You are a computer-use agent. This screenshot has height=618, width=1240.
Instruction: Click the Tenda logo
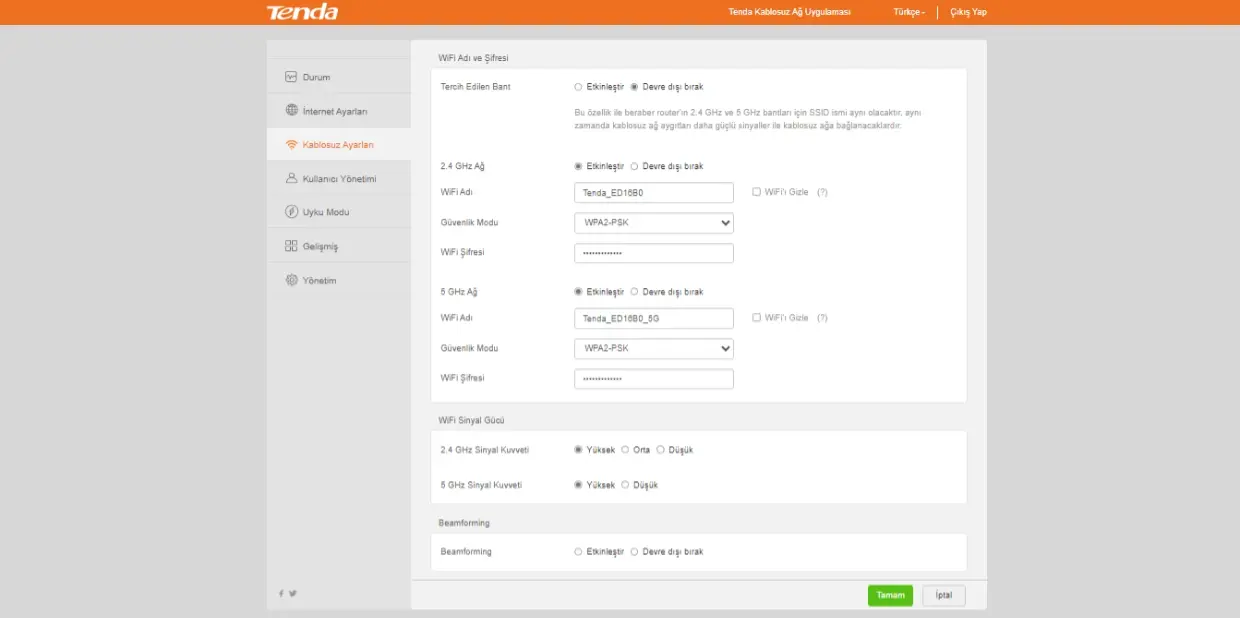pos(302,12)
